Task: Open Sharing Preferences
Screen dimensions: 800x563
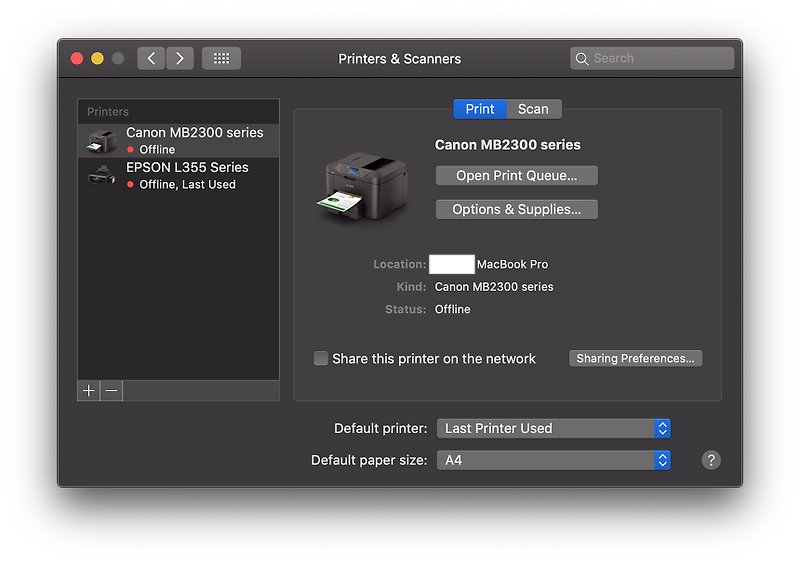Action: pos(635,358)
